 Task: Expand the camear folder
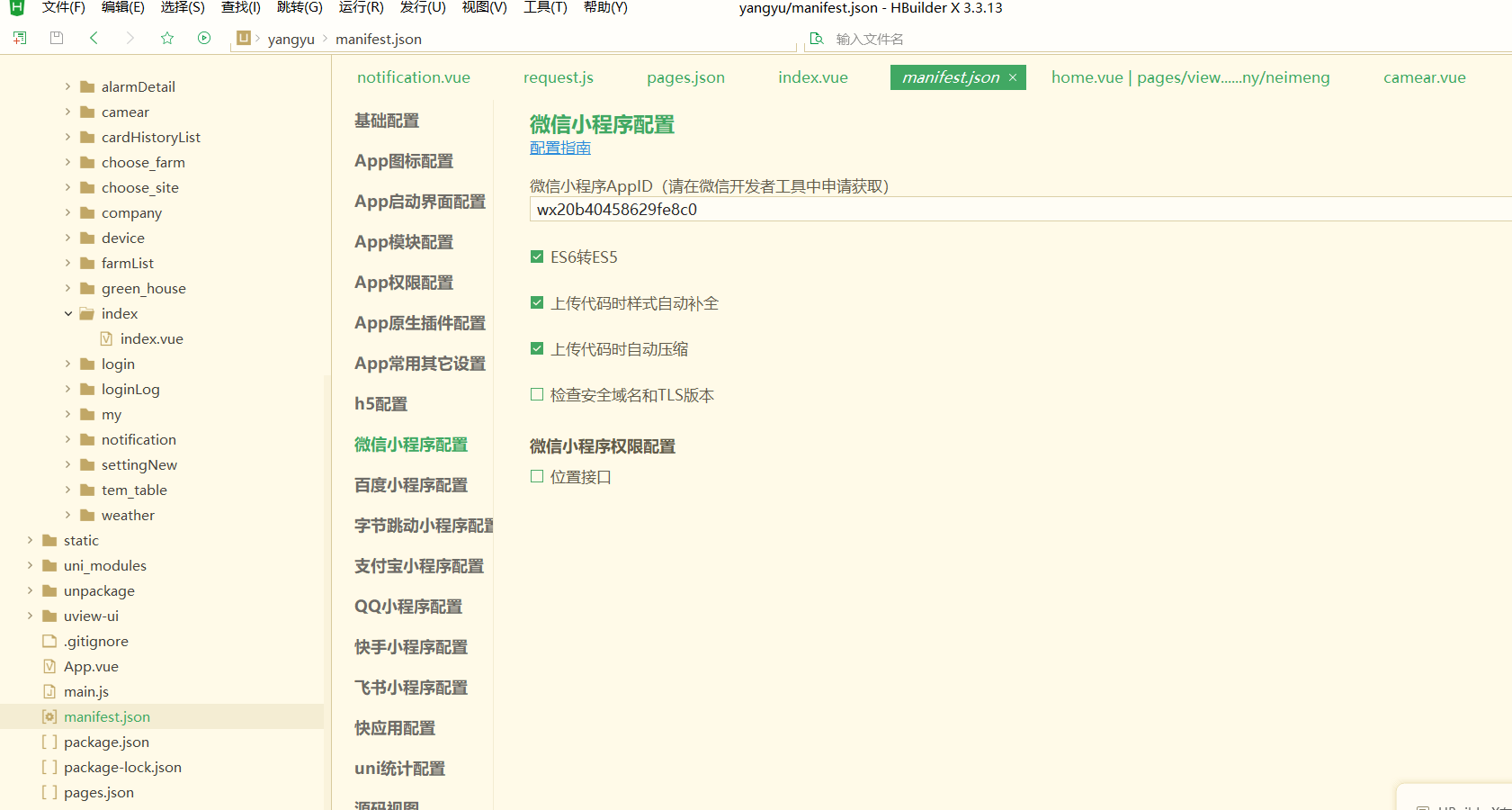[x=68, y=112]
